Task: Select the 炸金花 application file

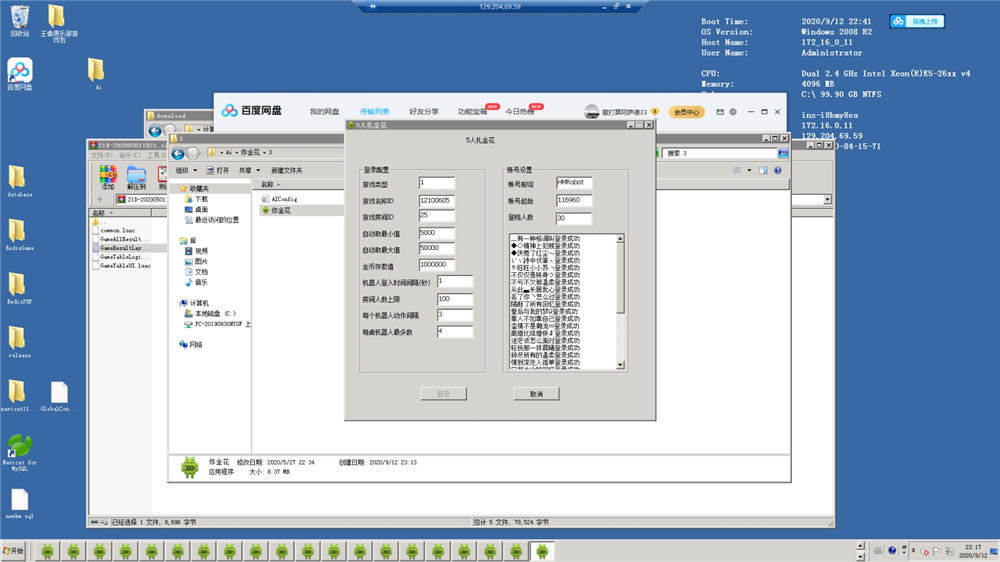Action: (281, 210)
